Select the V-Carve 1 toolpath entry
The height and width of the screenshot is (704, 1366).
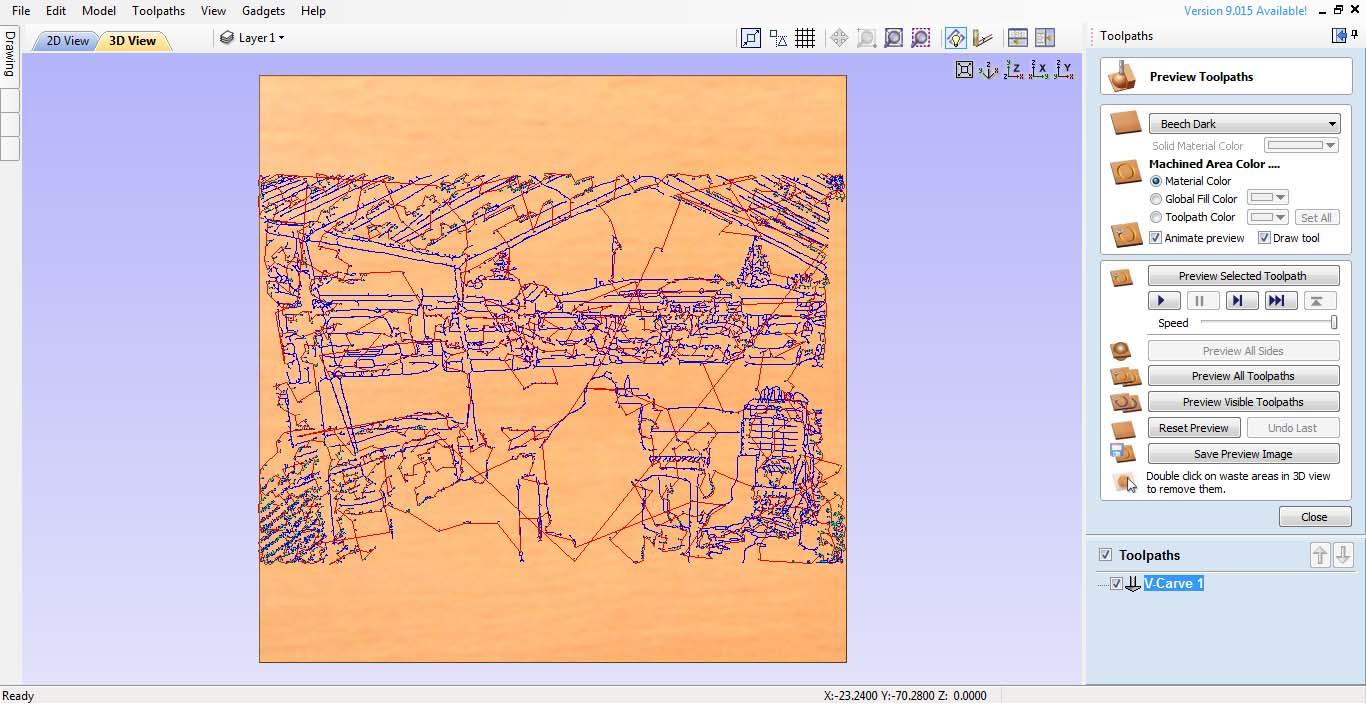[1174, 584]
